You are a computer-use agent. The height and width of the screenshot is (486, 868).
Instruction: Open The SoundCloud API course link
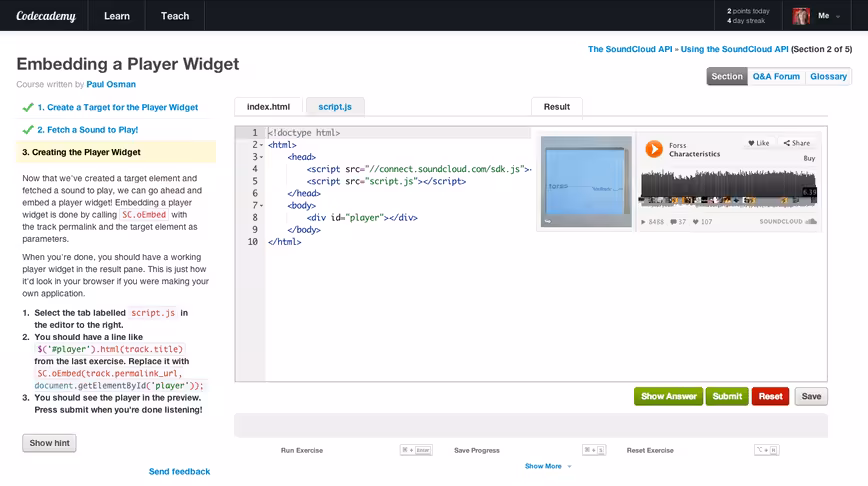pos(630,49)
